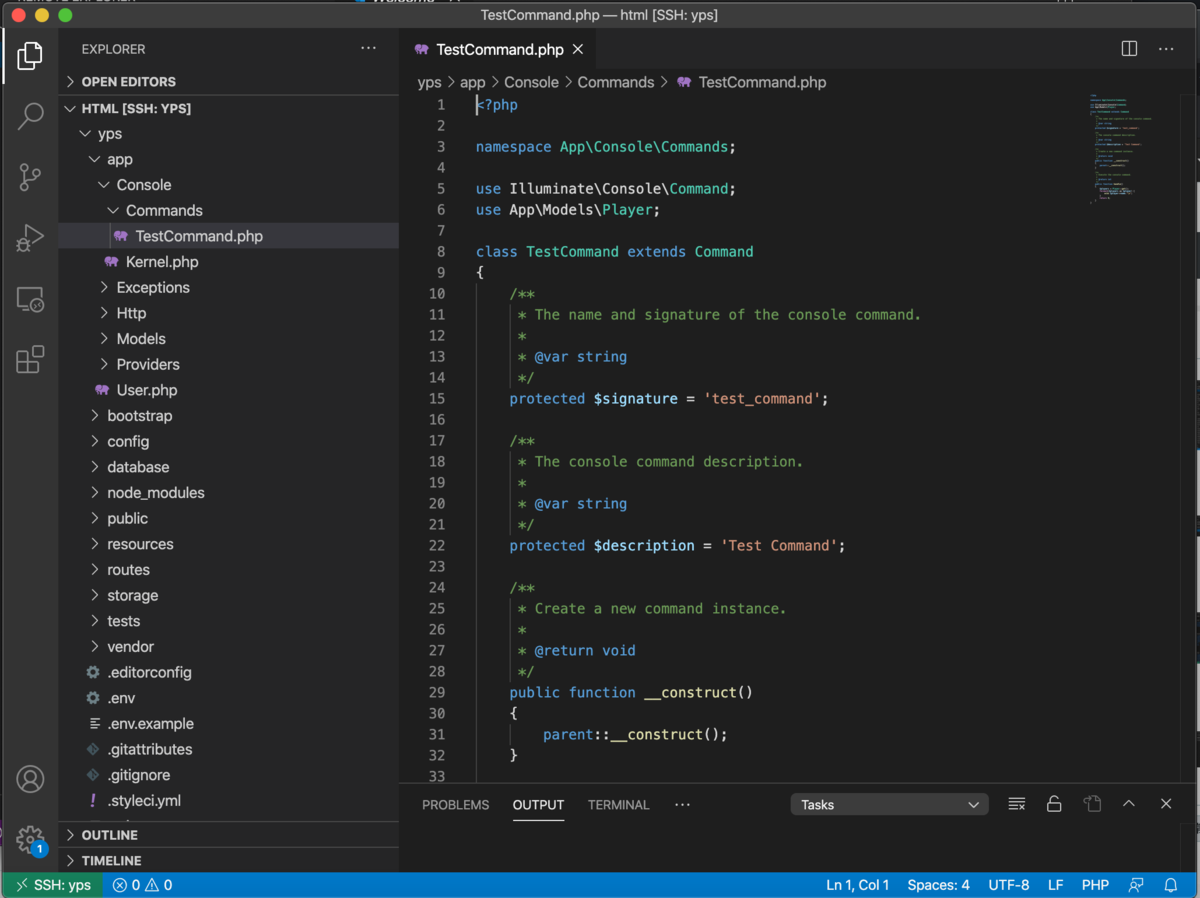Clear the output panel
1200x898 pixels.
[1017, 804]
